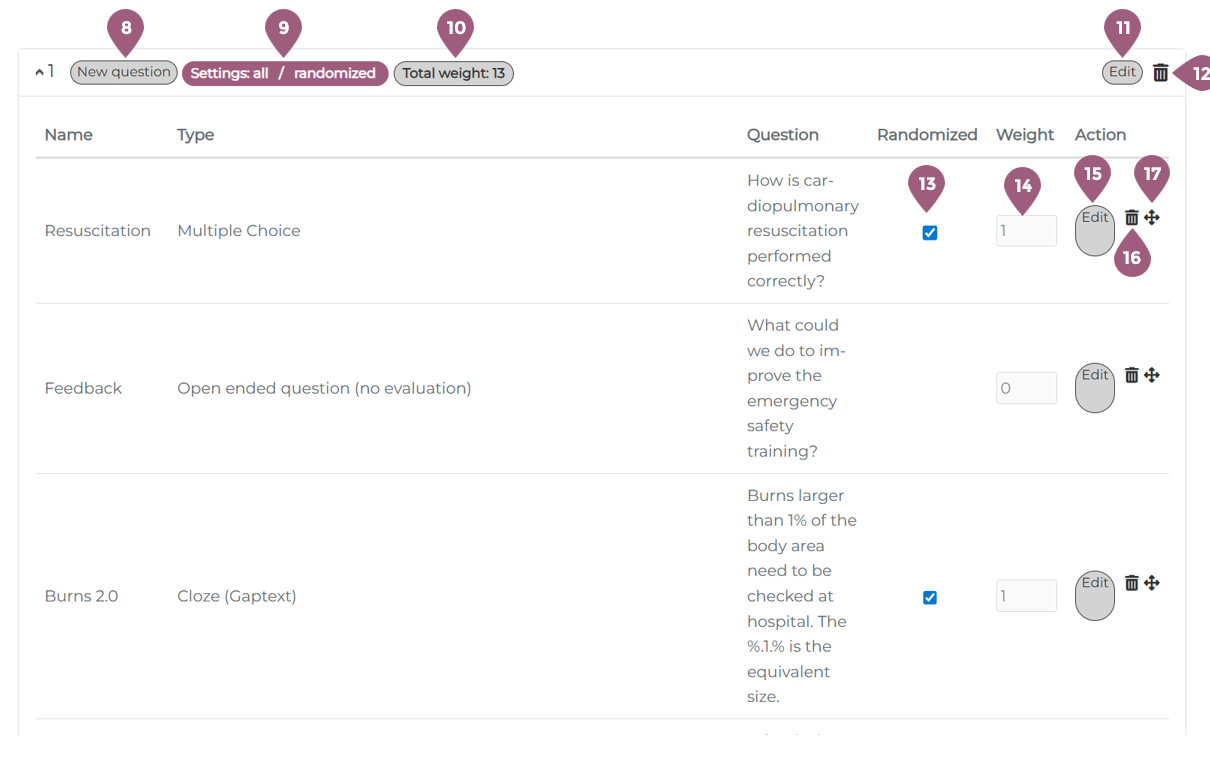This screenshot has width=1210, height=771.
Task: Click the Burns 2.0 weight field
Action: tap(1026, 596)
